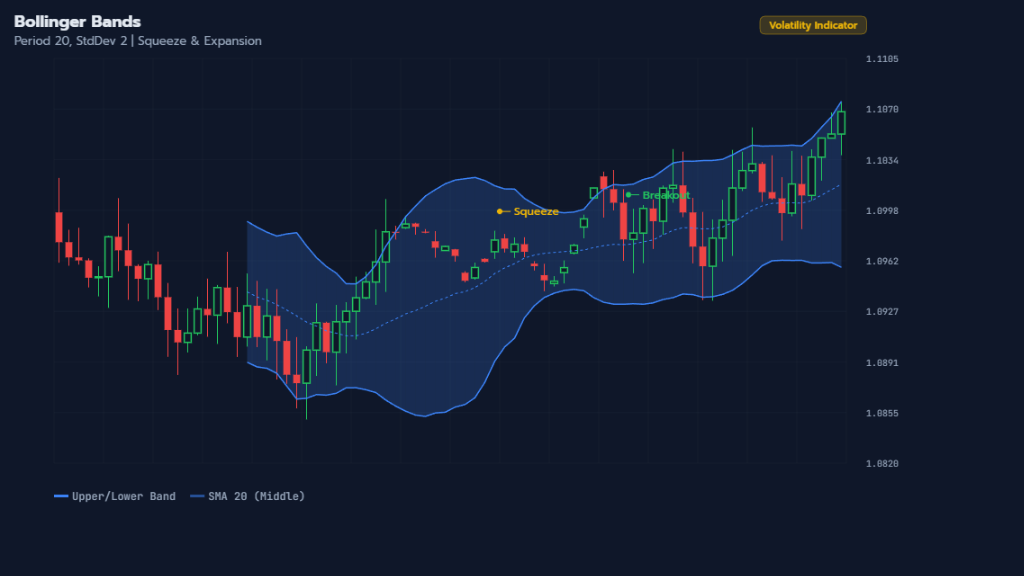Click the green Breakout marker dot
Screen dimensions: 1024x576
(x=630, y=195)
